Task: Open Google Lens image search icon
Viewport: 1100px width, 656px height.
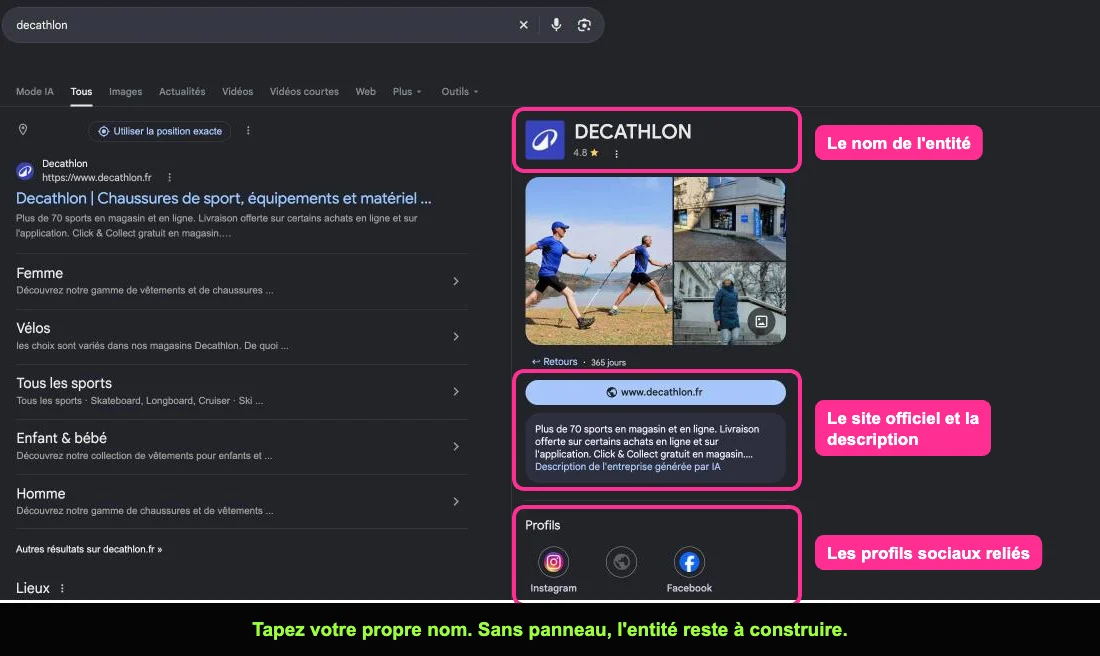Action: [584, 25]
